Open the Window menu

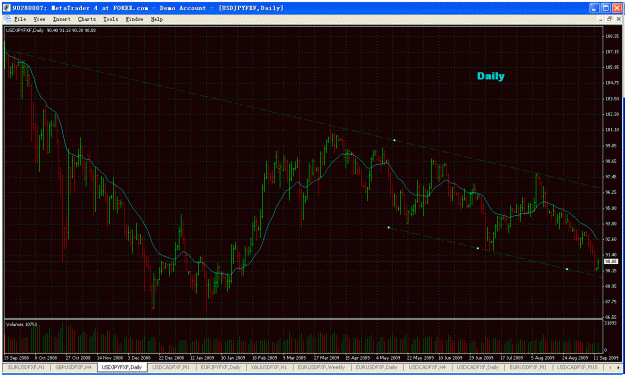click(134, 19)
